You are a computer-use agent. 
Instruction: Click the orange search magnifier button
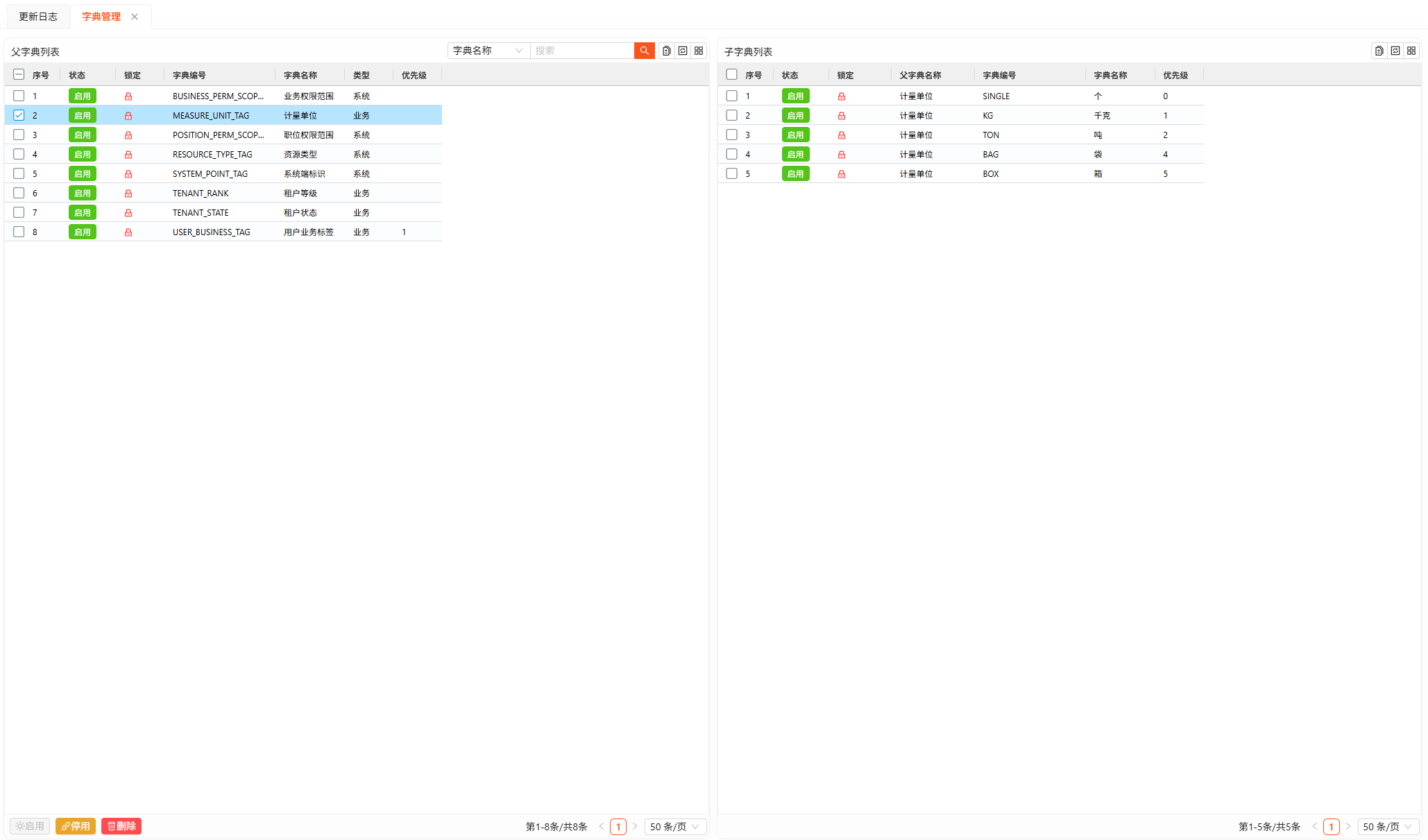pyautogui.click(x=644, y=51)
